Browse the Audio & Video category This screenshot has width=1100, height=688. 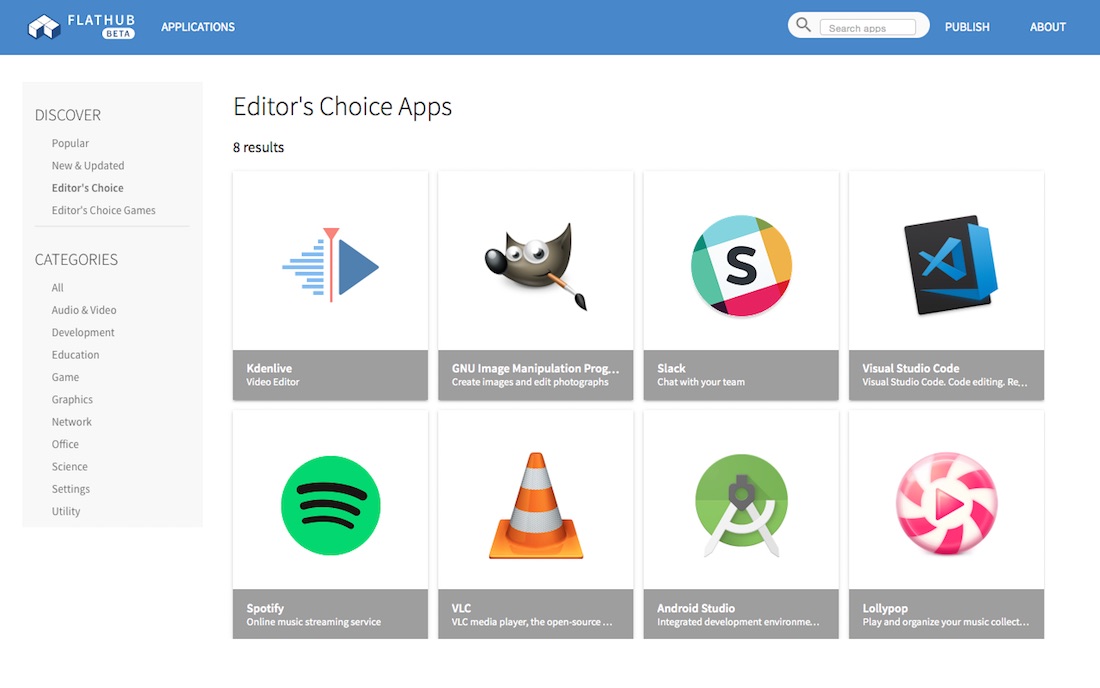click(x=84, y=310)
